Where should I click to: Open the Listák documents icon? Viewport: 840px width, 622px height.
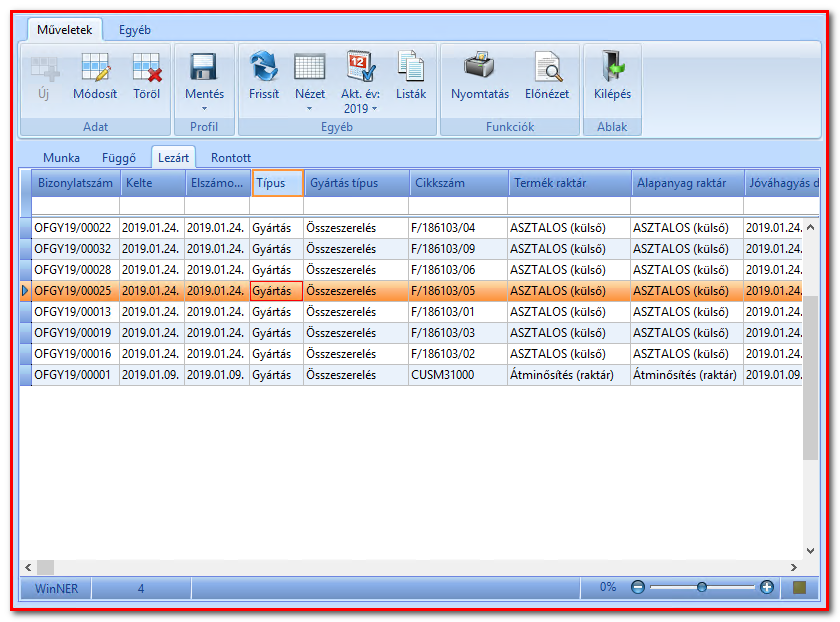[x=411, y=67]
